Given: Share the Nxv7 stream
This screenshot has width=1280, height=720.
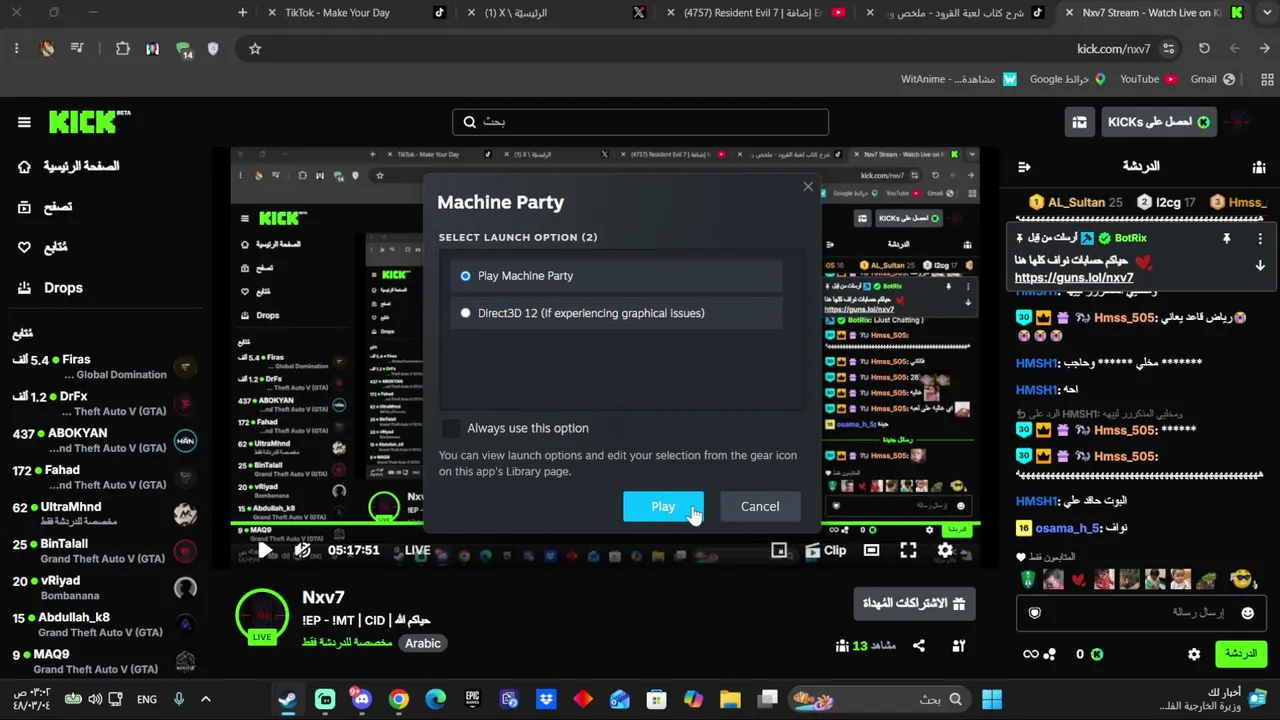Looking at the screenshot, I should tap(920, 646).
